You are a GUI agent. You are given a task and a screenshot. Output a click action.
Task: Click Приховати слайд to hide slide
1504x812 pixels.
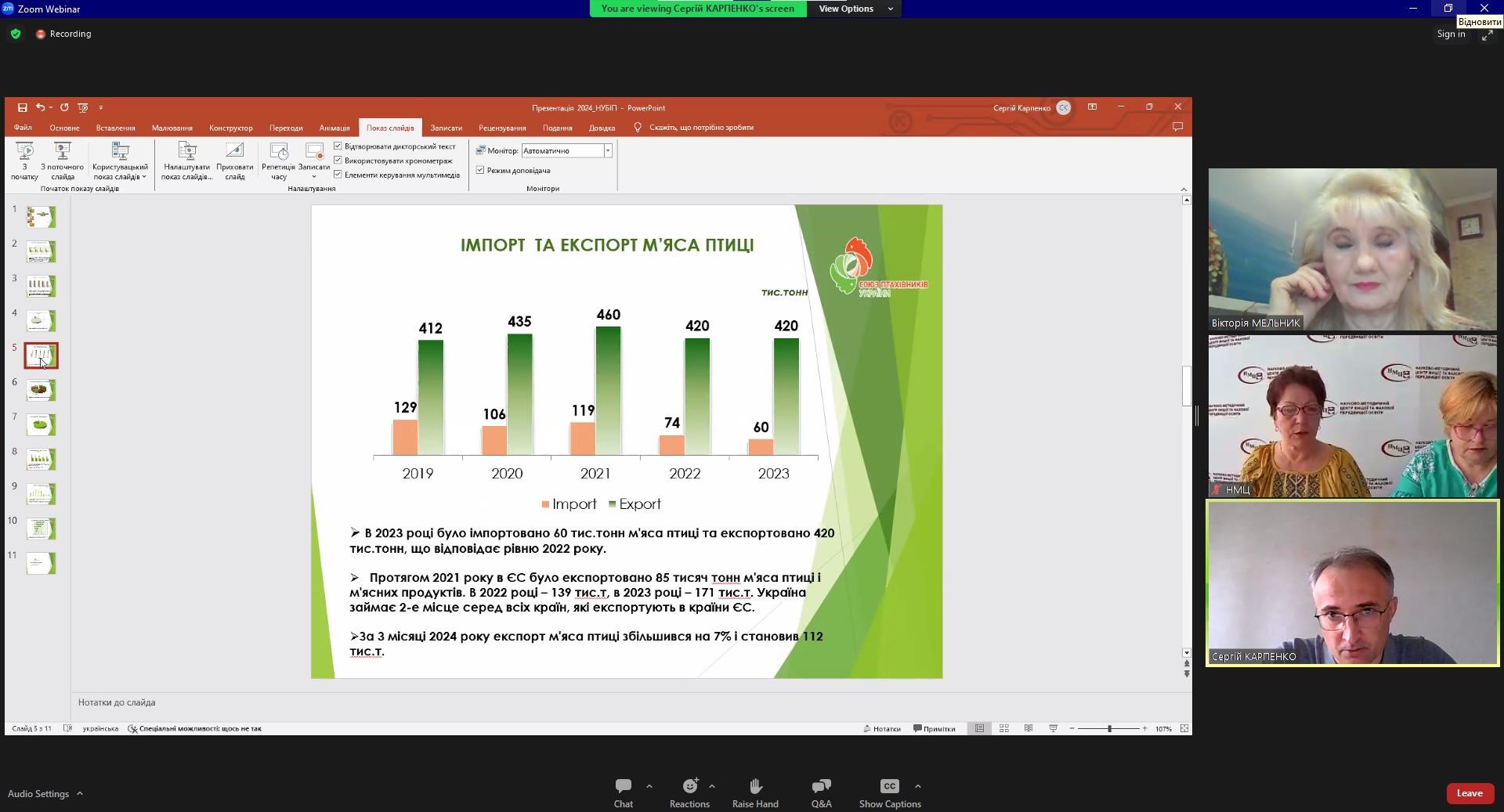click(x=235, y=161)
